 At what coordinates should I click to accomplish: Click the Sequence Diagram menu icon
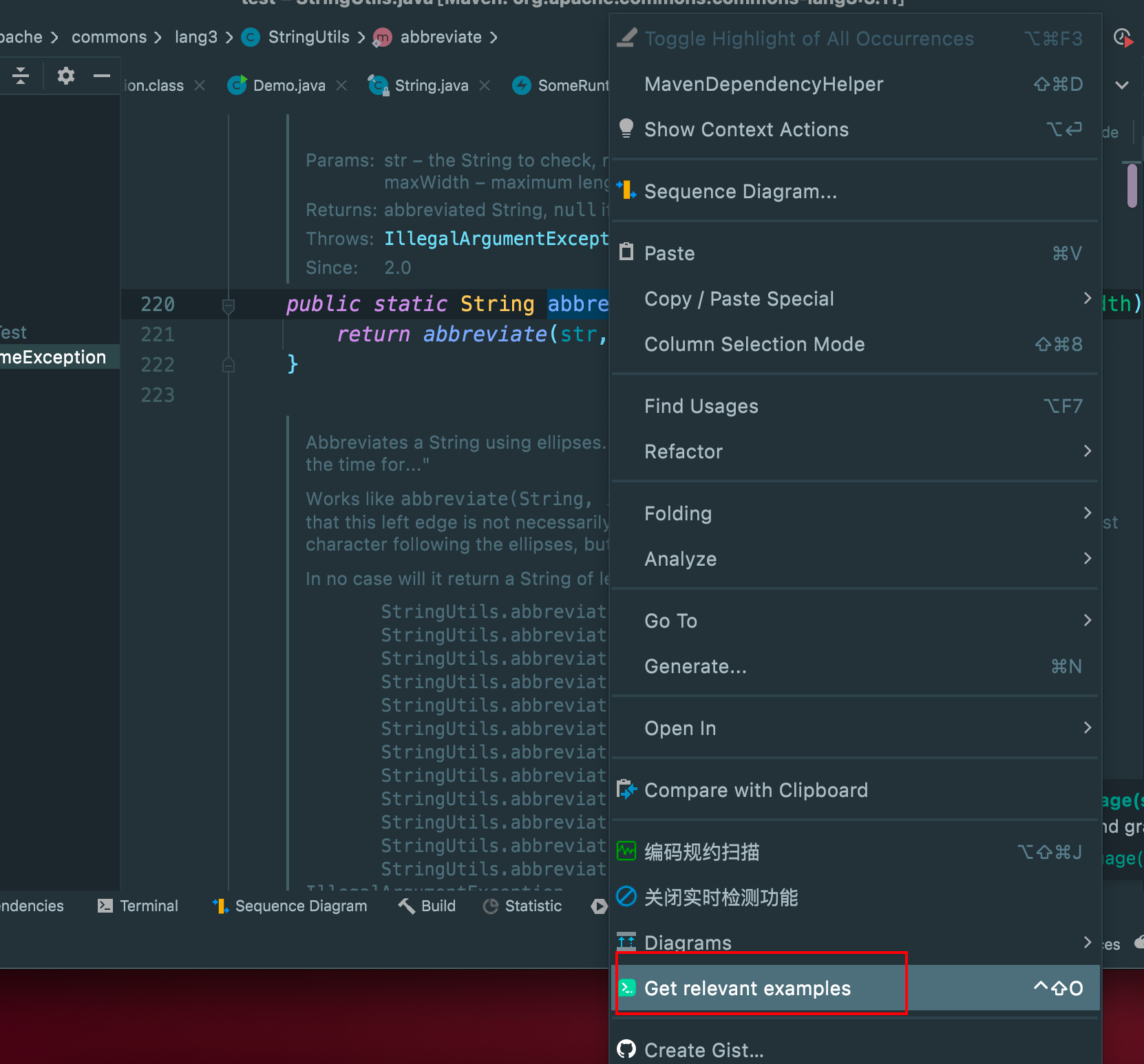click(626, 191)
